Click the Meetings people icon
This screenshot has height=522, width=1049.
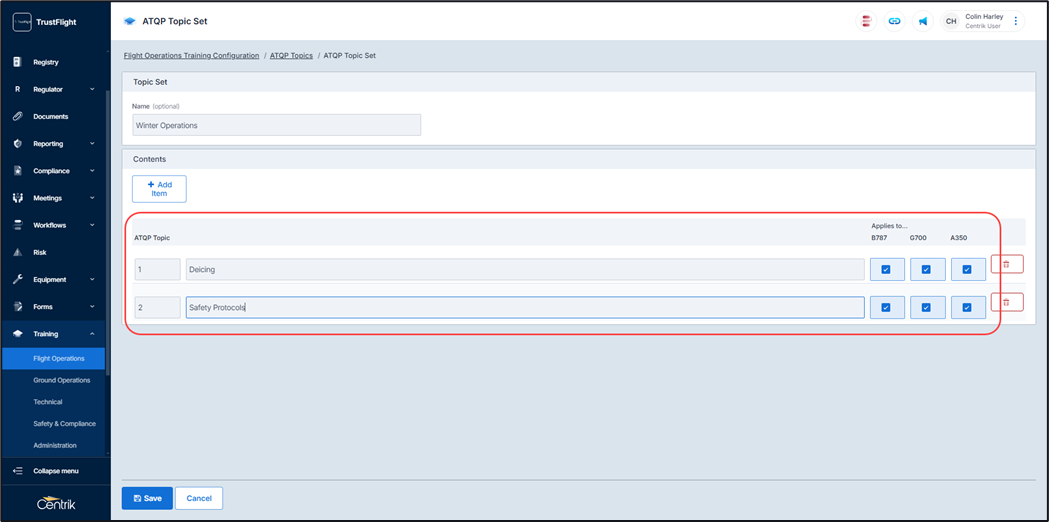18,198
